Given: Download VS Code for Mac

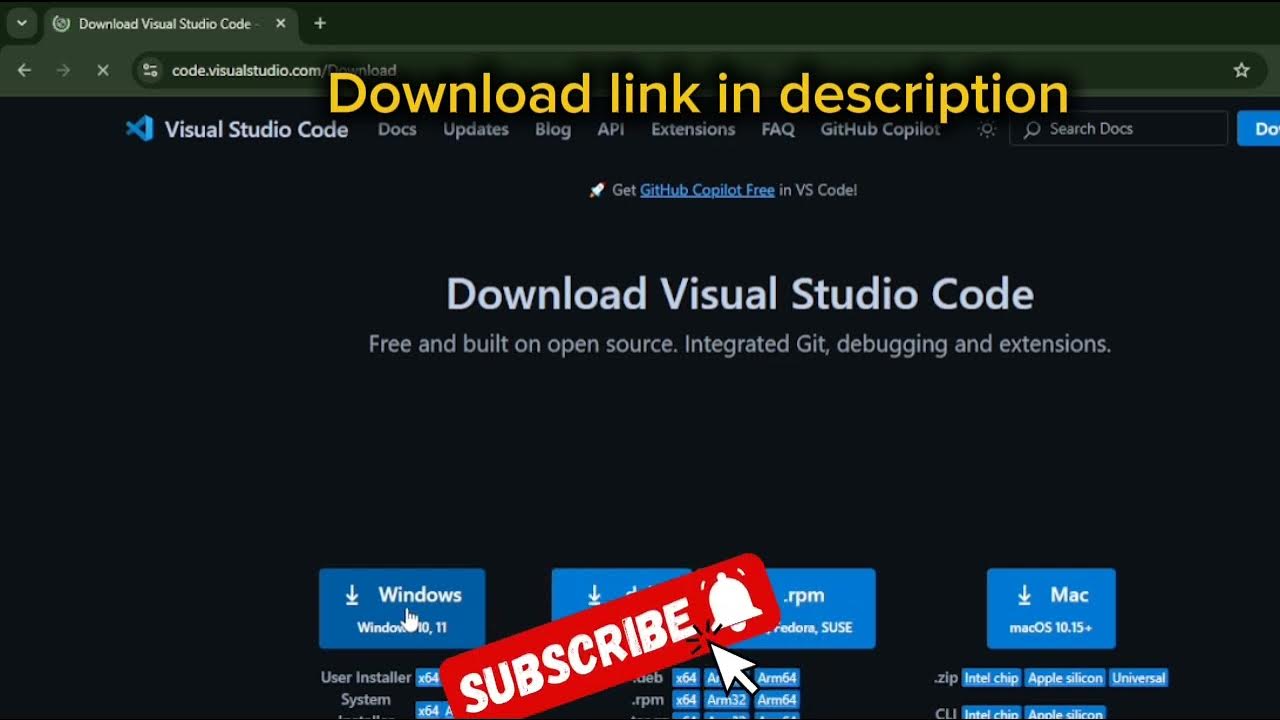Looking at the screenshot, I should point(1051,609).
